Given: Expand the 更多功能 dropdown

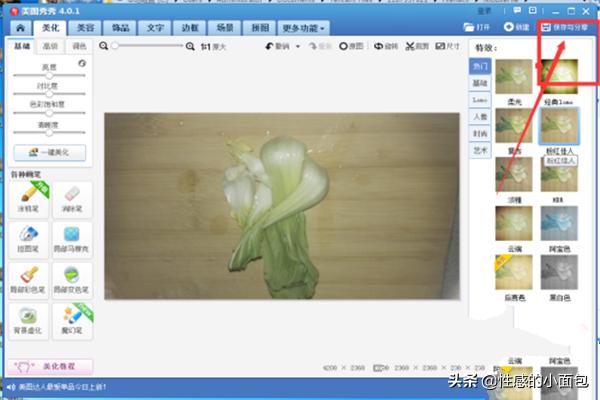Looking at the screenshot, I should pyautogui.click(x=304, y=27).
